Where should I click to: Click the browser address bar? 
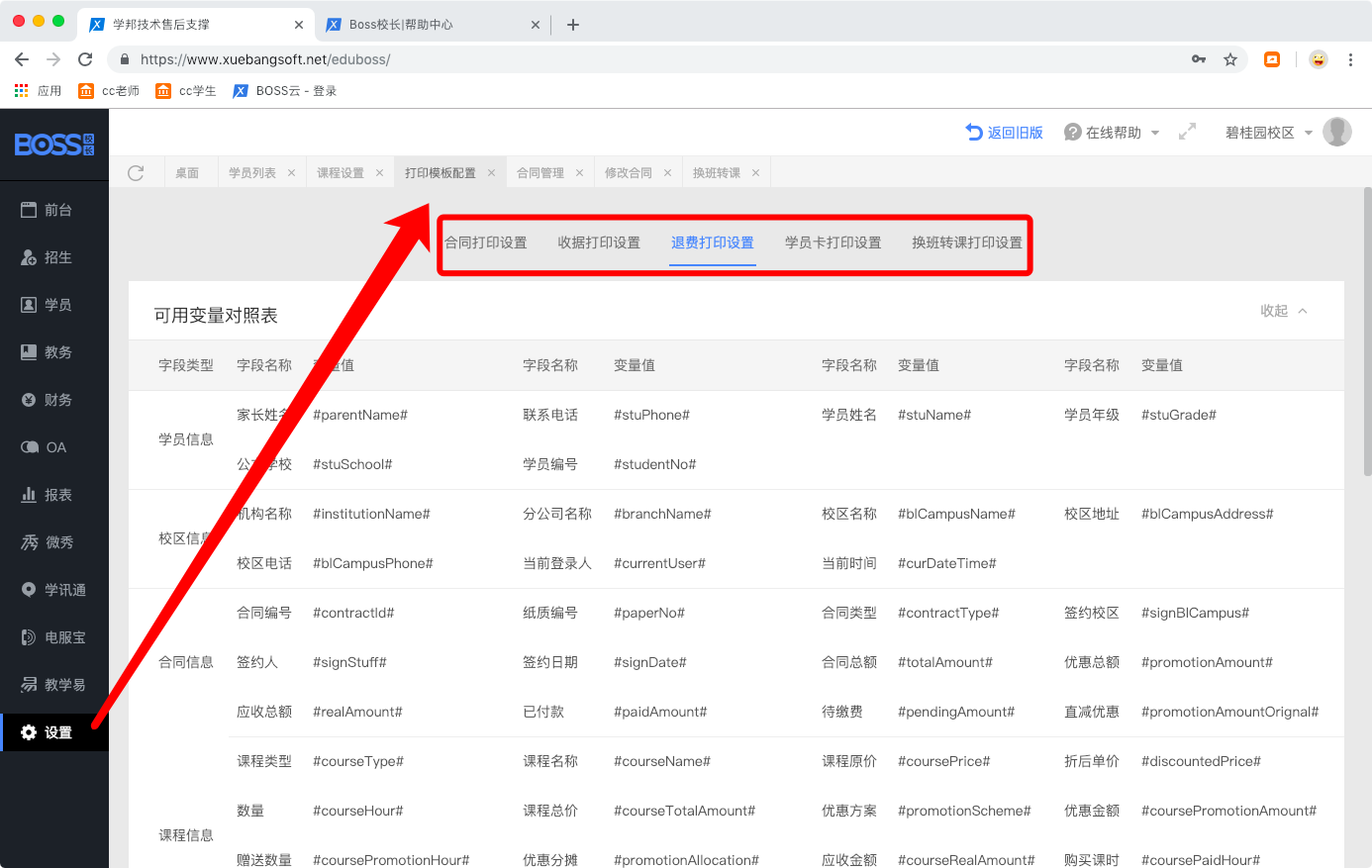coord(653,59)
